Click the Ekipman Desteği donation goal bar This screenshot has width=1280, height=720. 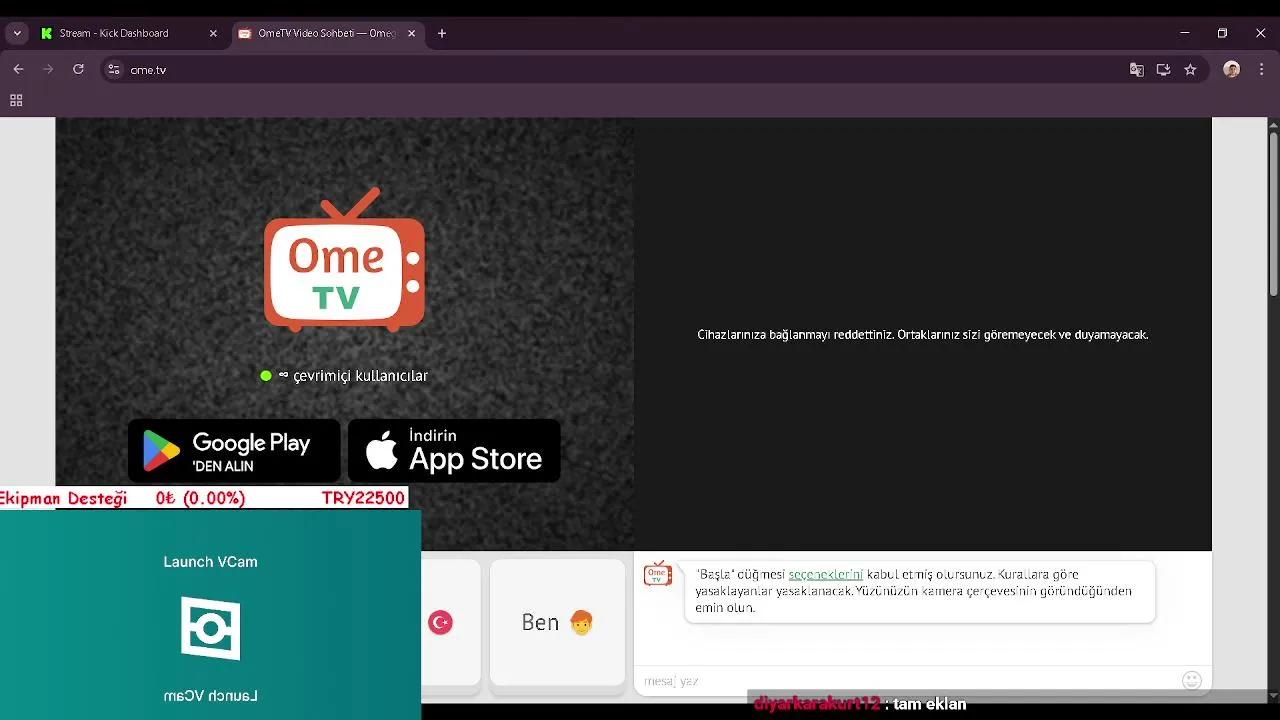click(x=204, y=498)
